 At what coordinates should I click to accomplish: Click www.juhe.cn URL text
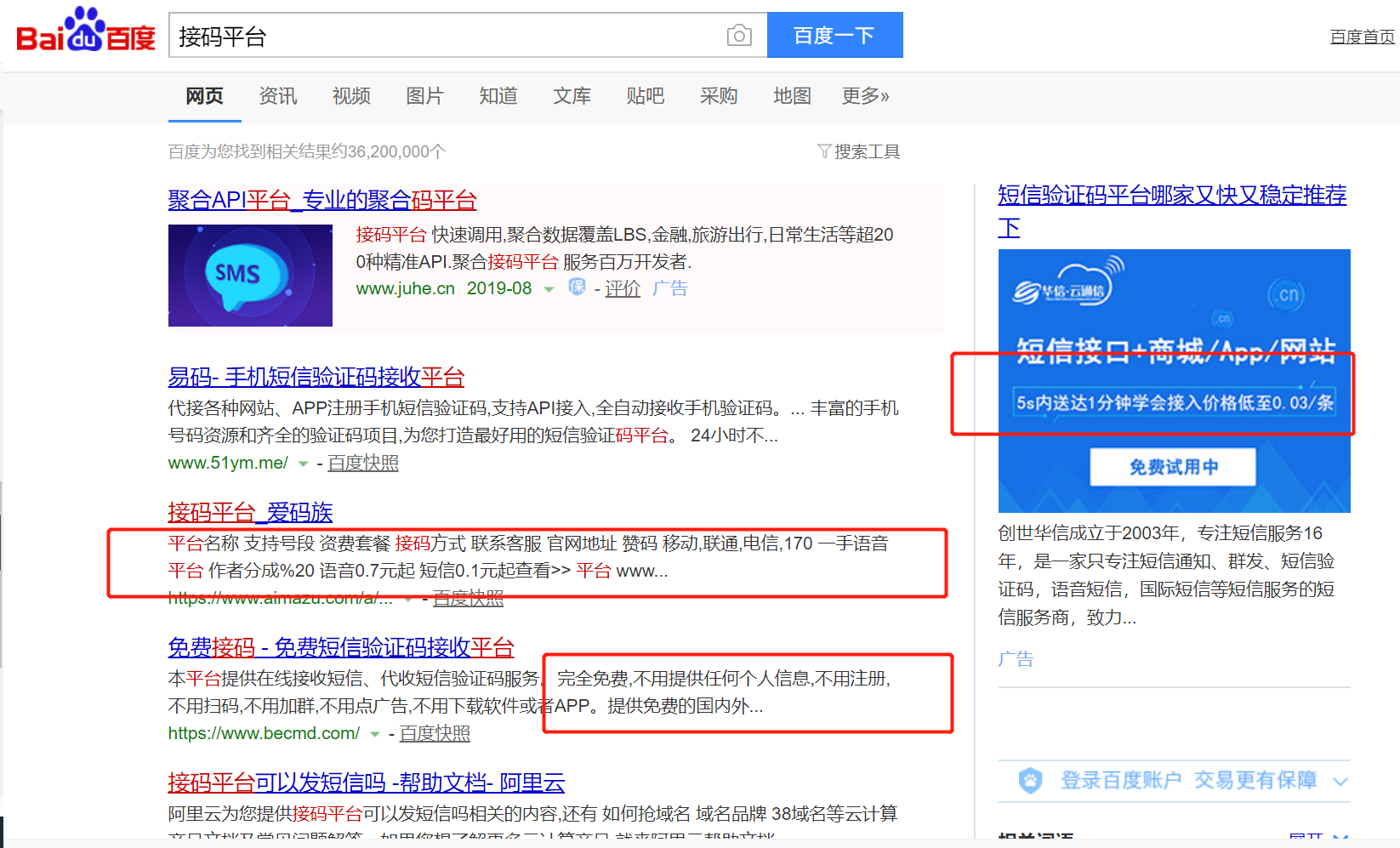(x=406, y=289)
